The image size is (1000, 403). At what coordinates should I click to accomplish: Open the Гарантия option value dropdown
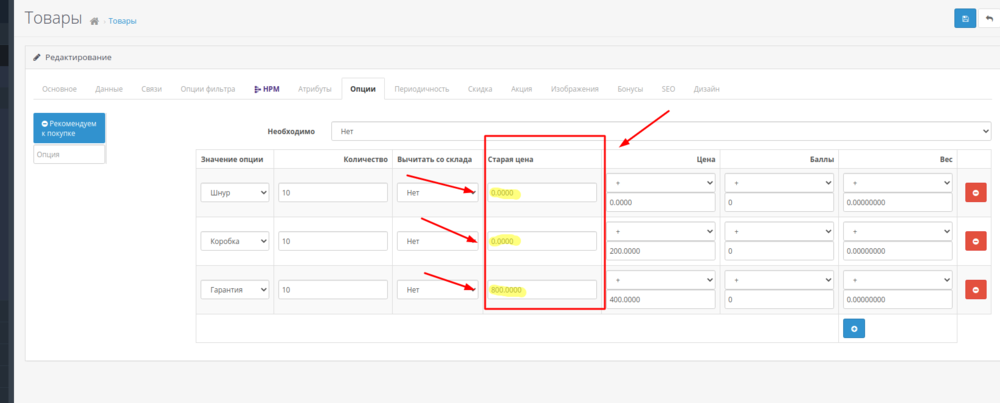click(x=235, y=289)
